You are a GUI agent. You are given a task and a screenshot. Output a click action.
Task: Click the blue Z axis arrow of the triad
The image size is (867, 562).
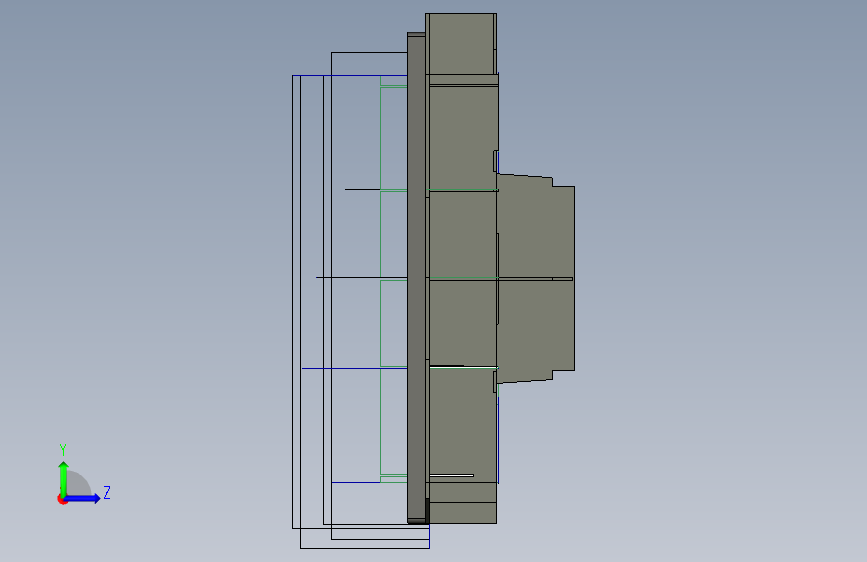(x=83, y=498)
